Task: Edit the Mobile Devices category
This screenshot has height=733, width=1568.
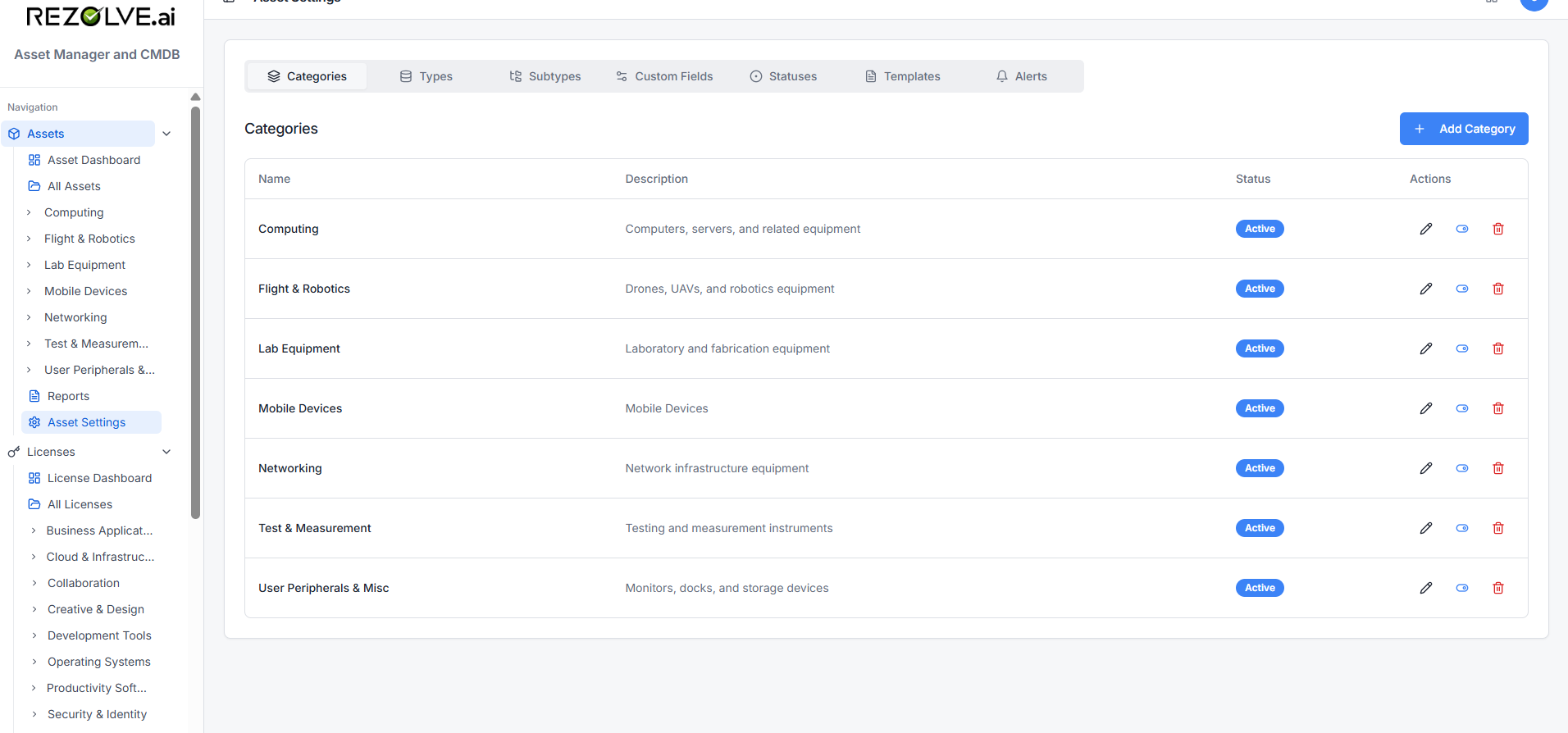Action: pyautogui.click(x=1426, y=408)
